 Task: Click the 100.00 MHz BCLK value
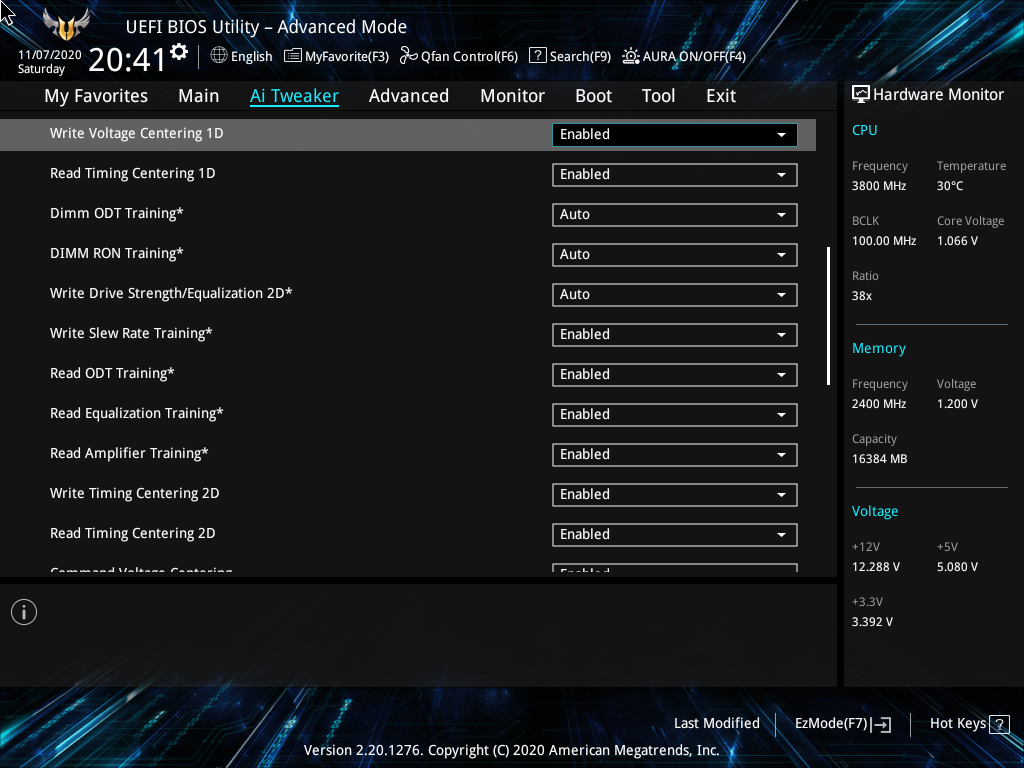point(884,240)
